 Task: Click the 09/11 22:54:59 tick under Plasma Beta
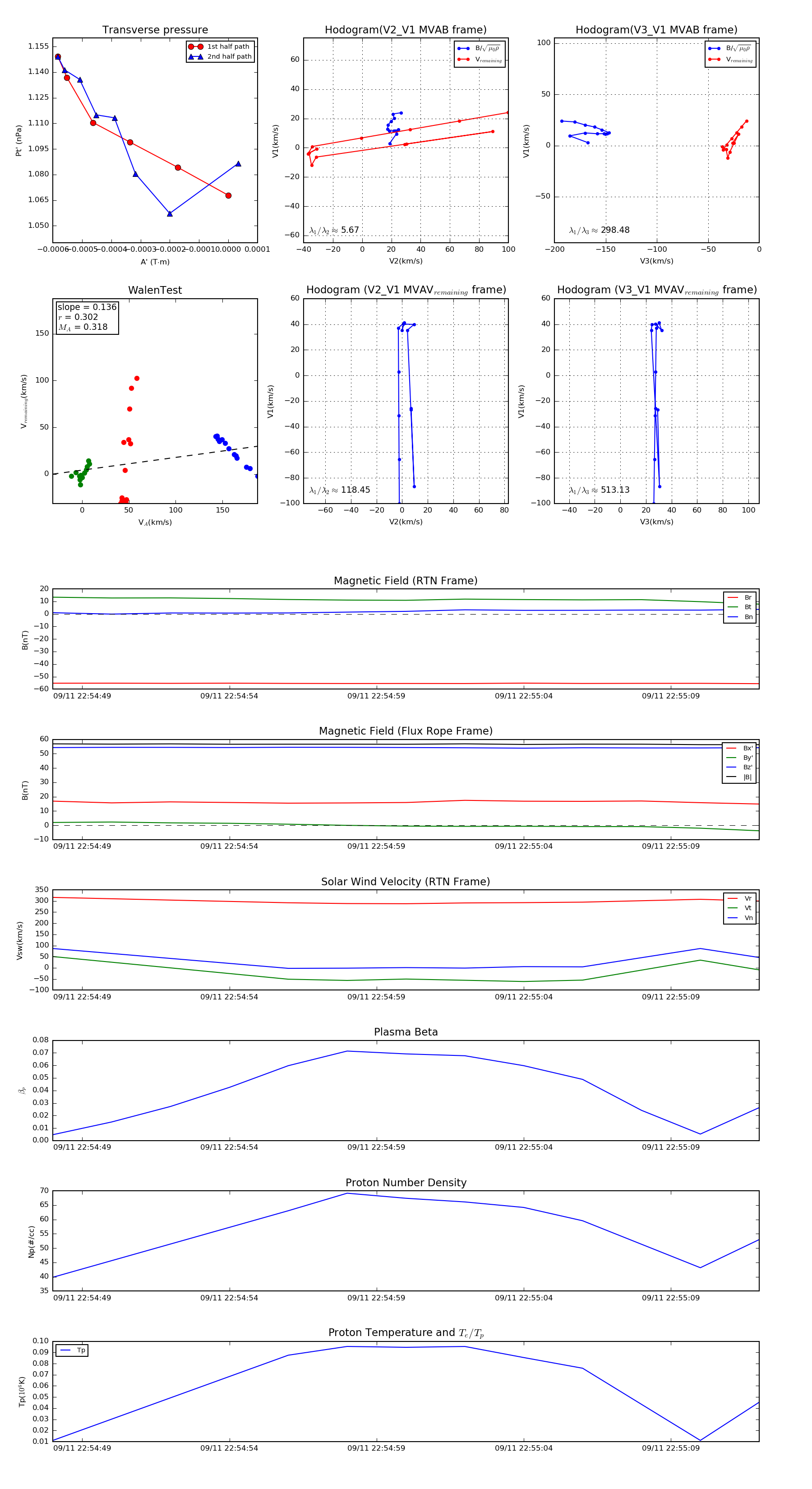(x=376, y=1147)
